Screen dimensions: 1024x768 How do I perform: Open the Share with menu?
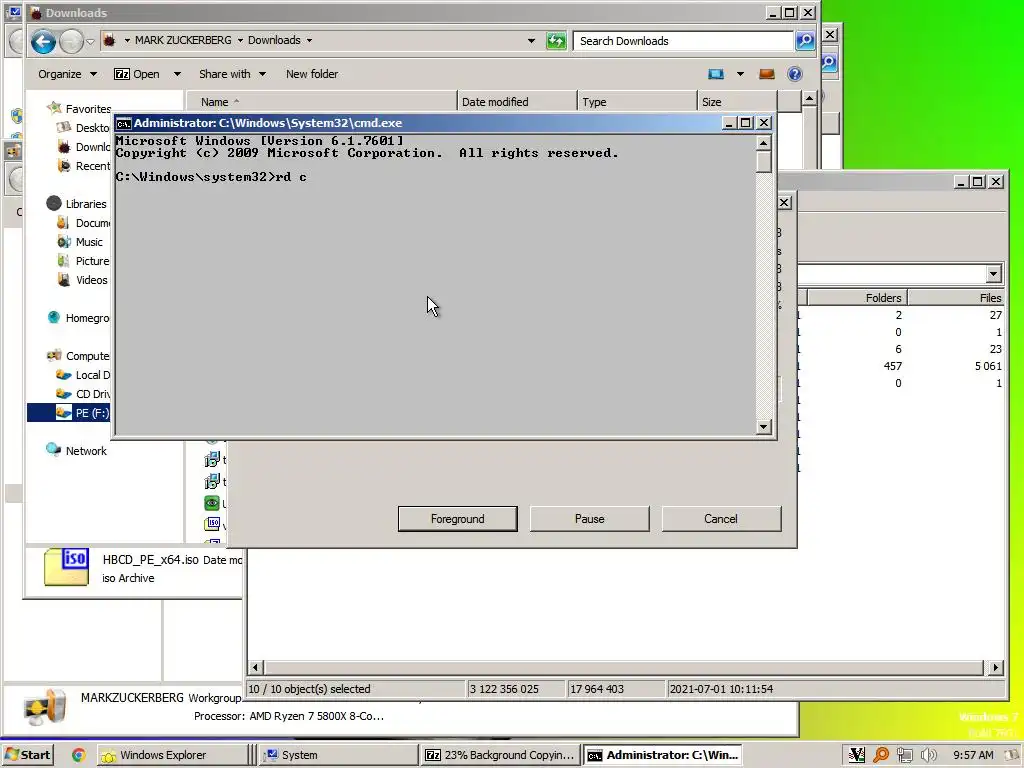[x=232, y=74]
